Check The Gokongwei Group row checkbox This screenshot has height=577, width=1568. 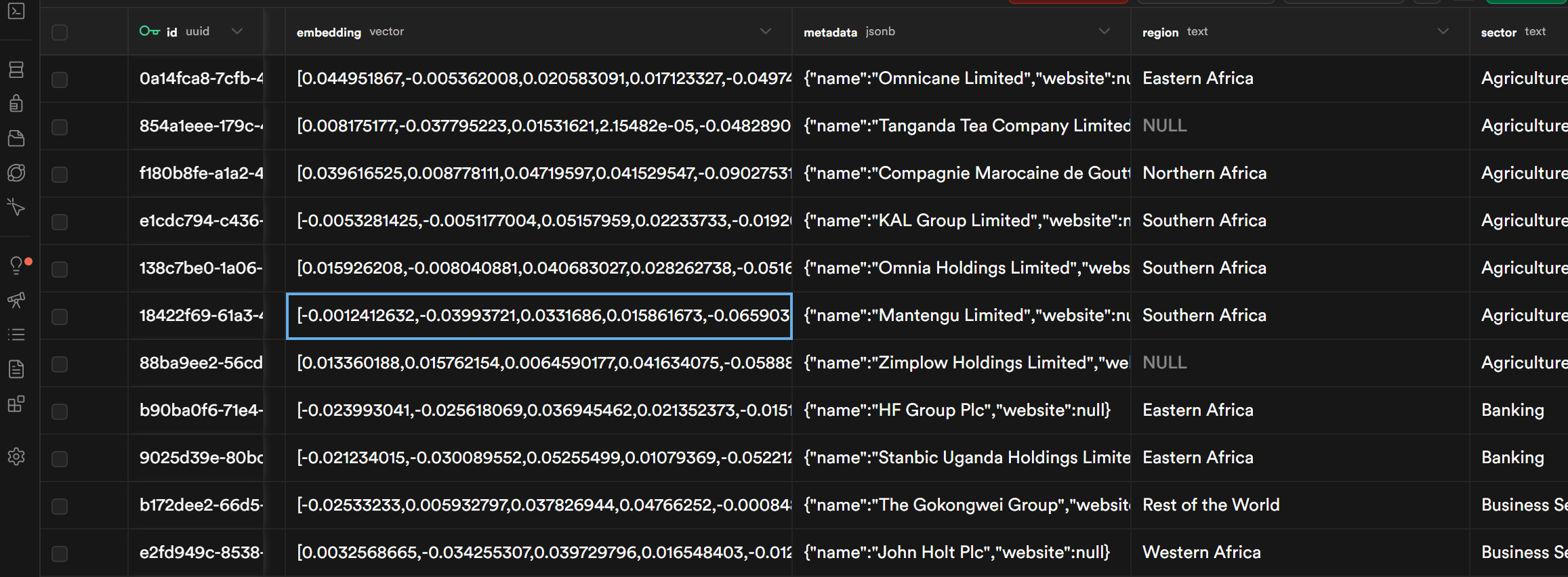pyautogui.click(x=60, y=506)
